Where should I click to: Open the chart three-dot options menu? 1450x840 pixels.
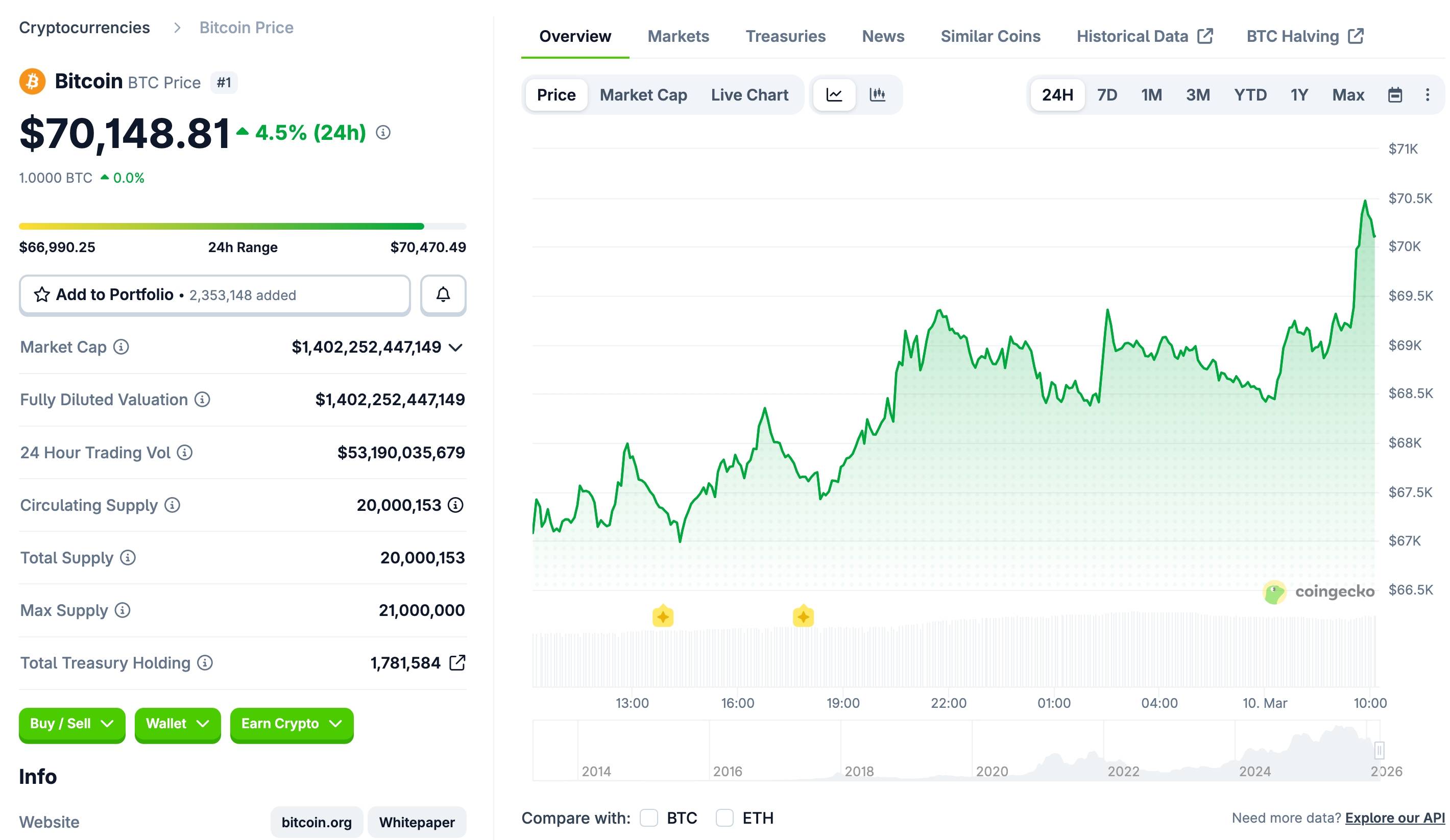coord(1429,94)
